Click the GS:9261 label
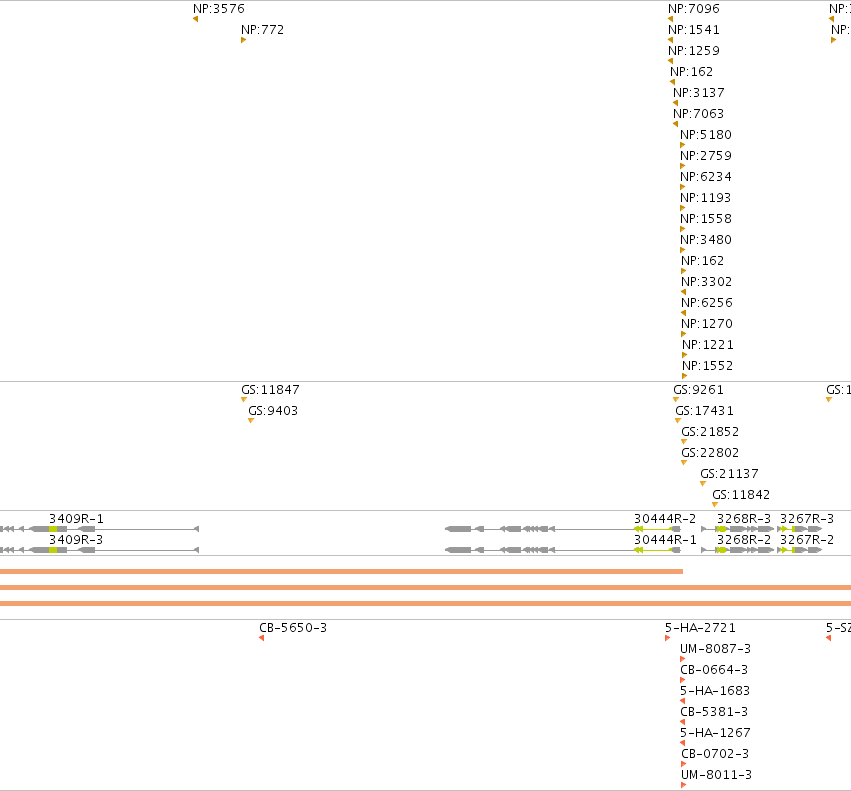This screenshot has height=791, width=851. pos(698,390)
